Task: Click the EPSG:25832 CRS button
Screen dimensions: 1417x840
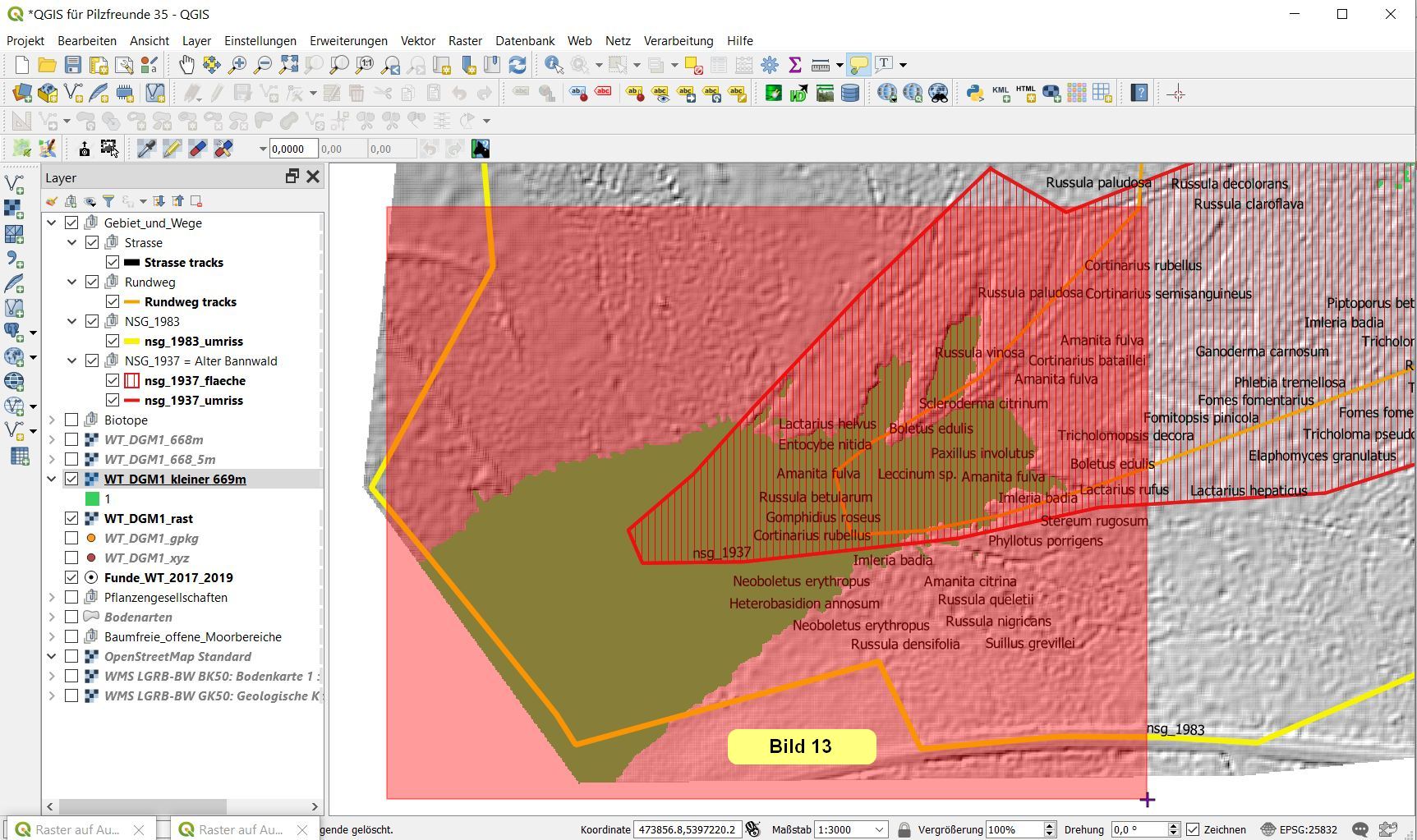Action: (x=1303, y=829)
